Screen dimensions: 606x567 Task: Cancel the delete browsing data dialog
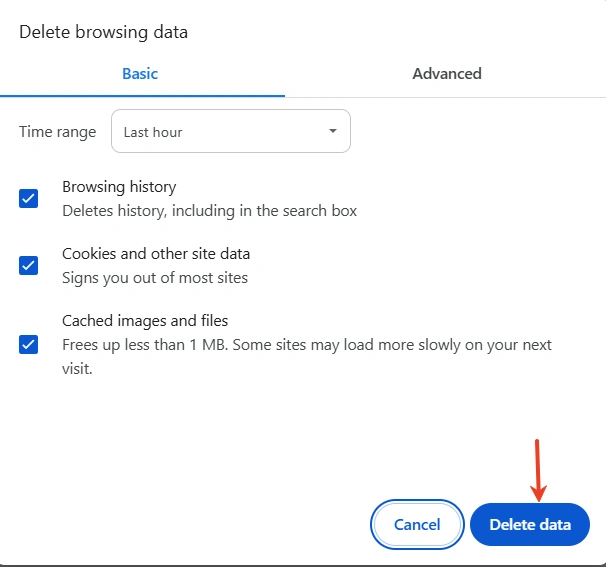point(417,525)
